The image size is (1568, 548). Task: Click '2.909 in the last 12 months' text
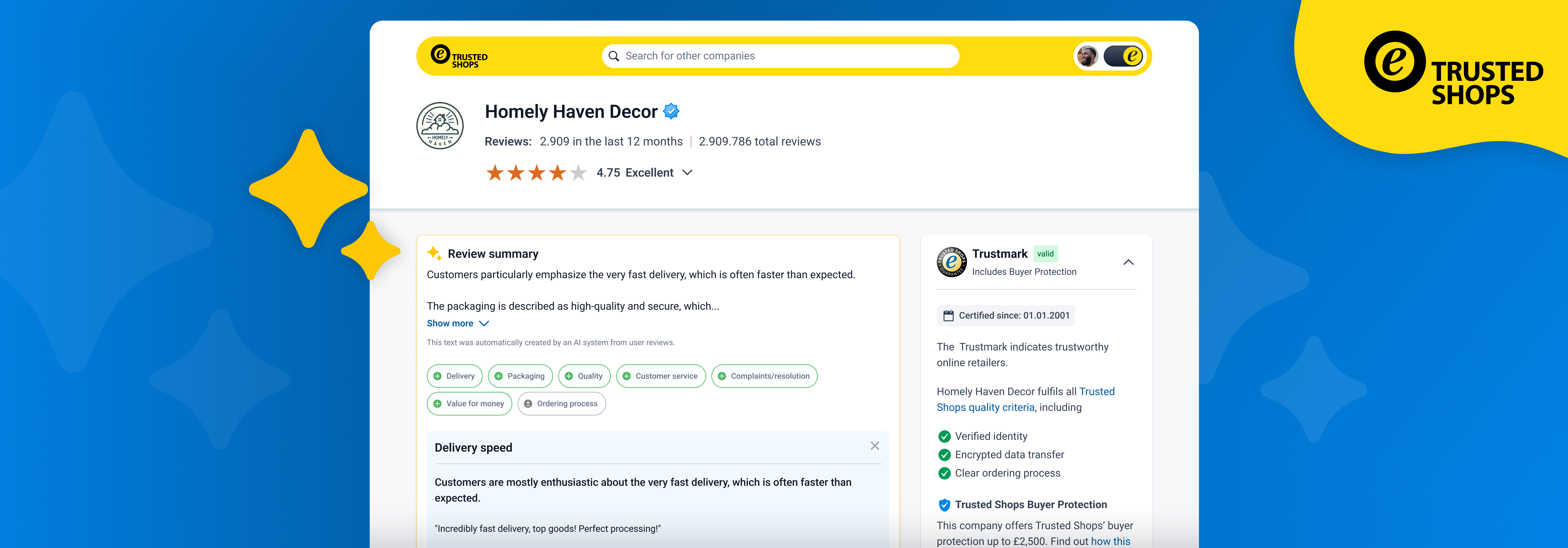tap(611, 141)
